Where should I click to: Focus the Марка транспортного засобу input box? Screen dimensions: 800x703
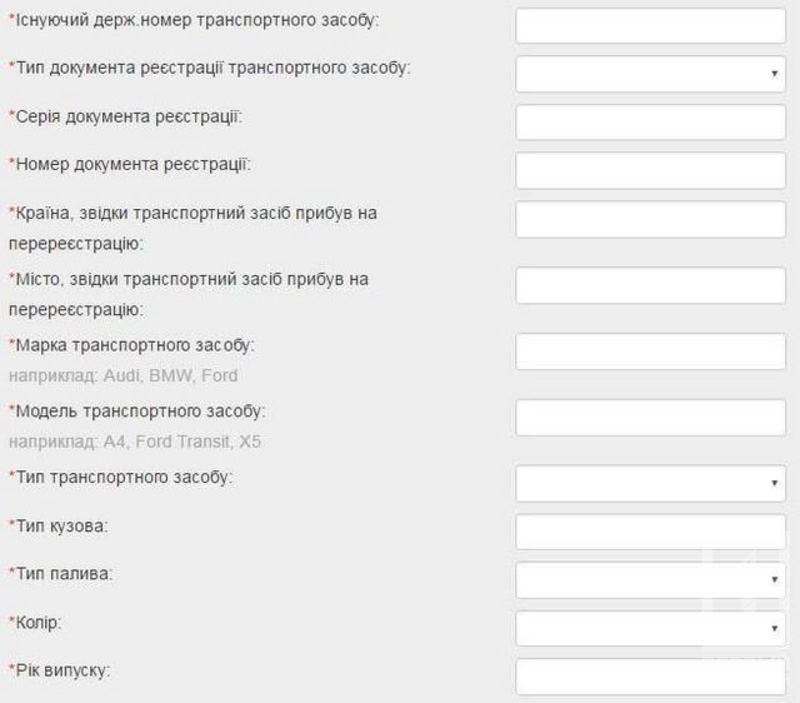[650, 351]
